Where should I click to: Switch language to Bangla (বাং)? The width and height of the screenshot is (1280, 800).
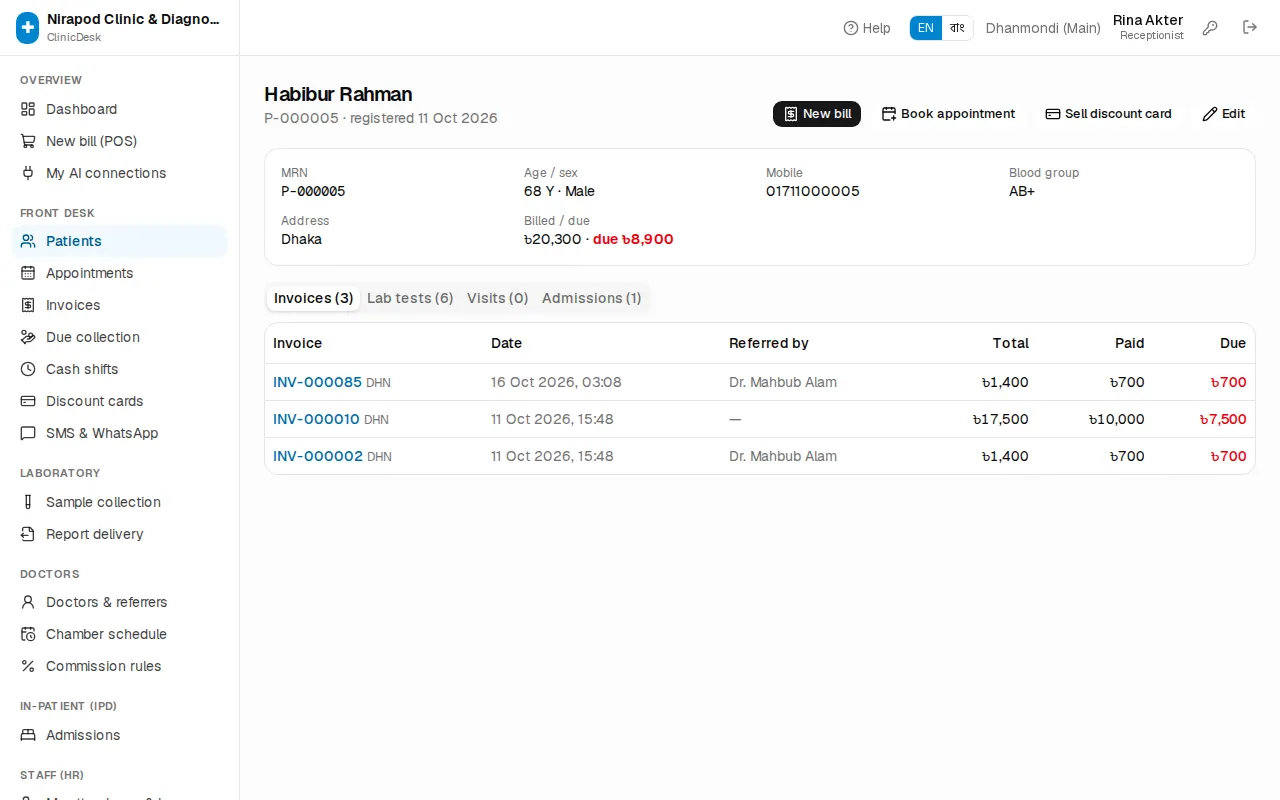(957, 28)
